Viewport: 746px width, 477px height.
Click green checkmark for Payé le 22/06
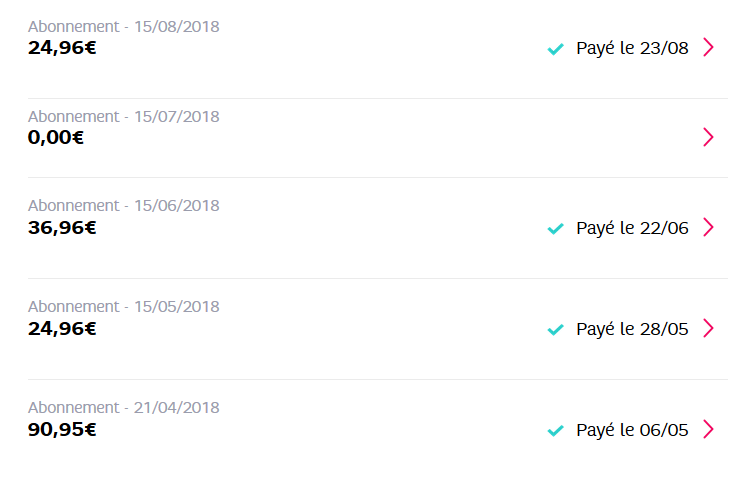coord(556,228)
